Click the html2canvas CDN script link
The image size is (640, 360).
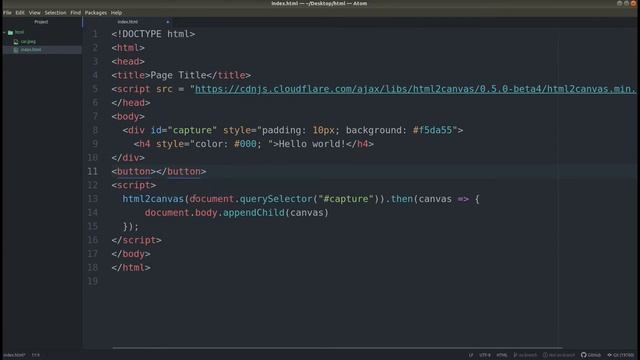pos(416,89)
